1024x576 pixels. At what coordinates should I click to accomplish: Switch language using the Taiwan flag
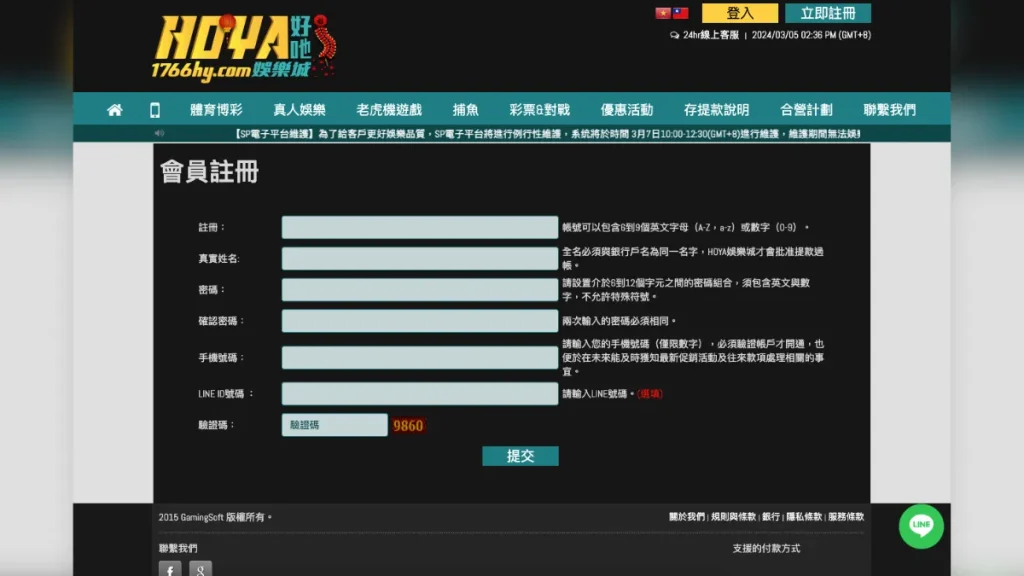tap(681, 12)
